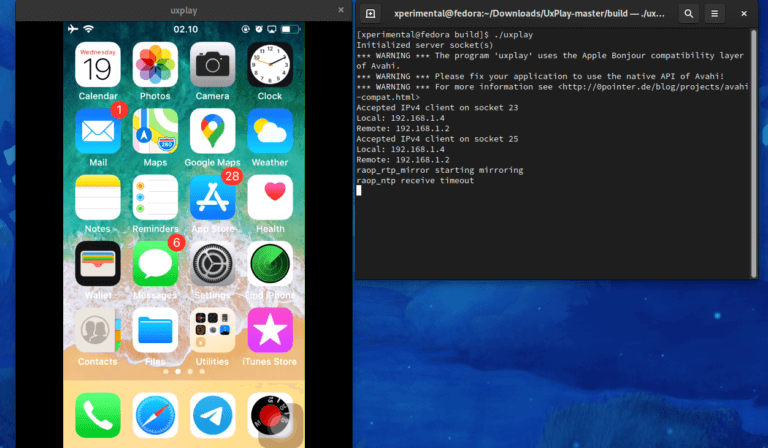Open the Mail app with unread badge
This screenshot has height=448, width=768.
click(98, 131)
